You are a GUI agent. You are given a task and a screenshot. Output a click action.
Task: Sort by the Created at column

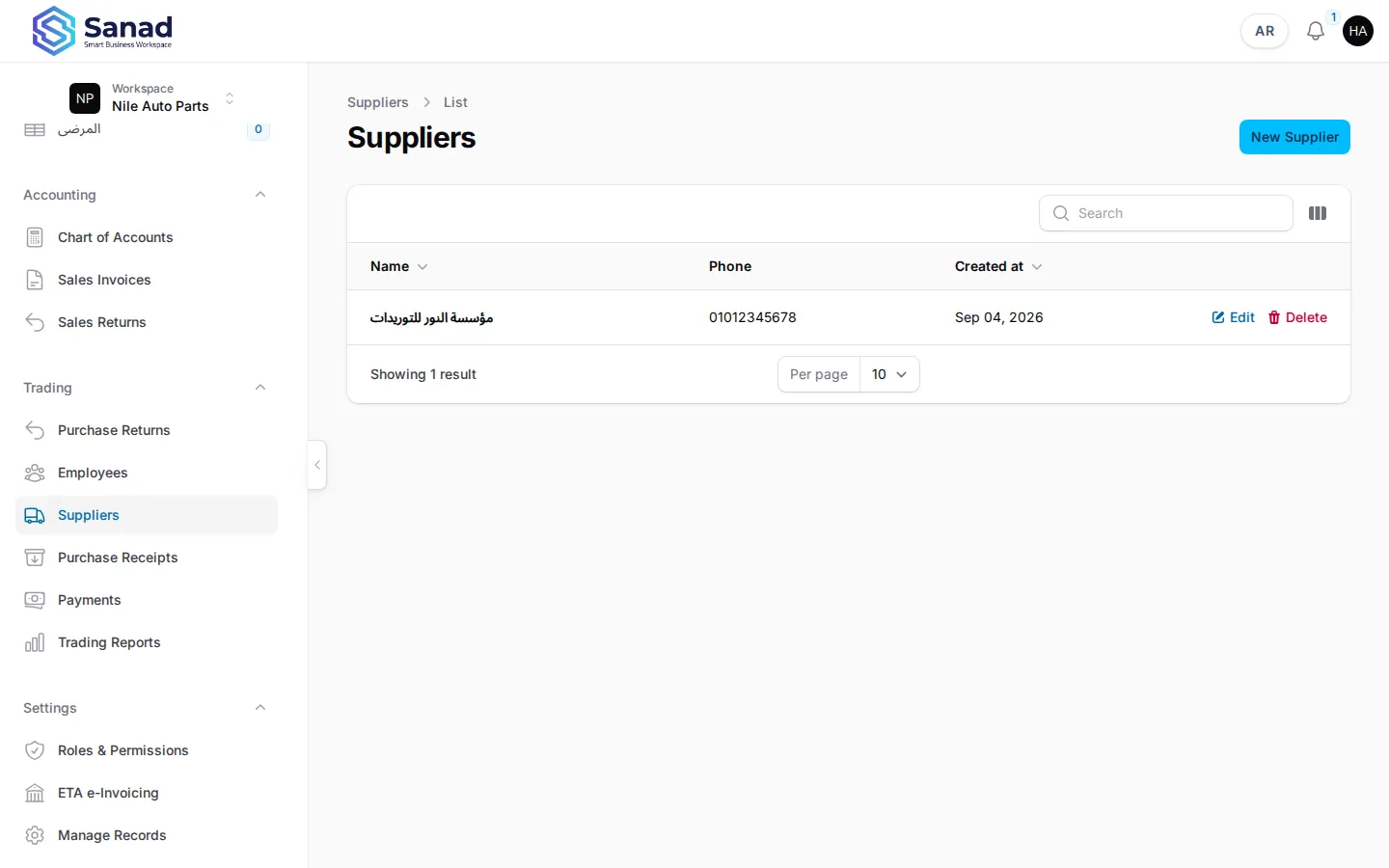(x=998, y=266)
